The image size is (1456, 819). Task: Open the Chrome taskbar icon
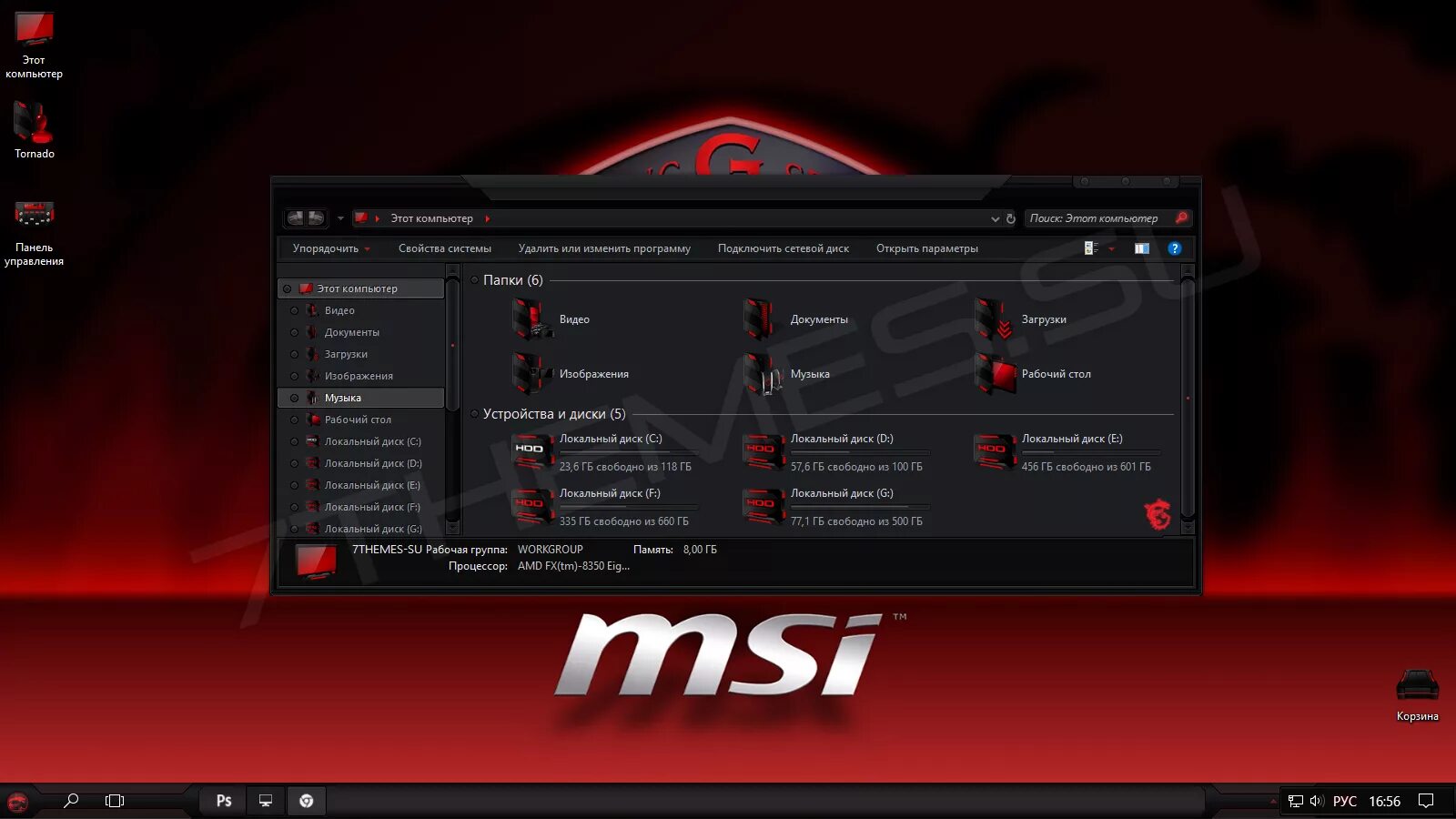tap(307, 801)
